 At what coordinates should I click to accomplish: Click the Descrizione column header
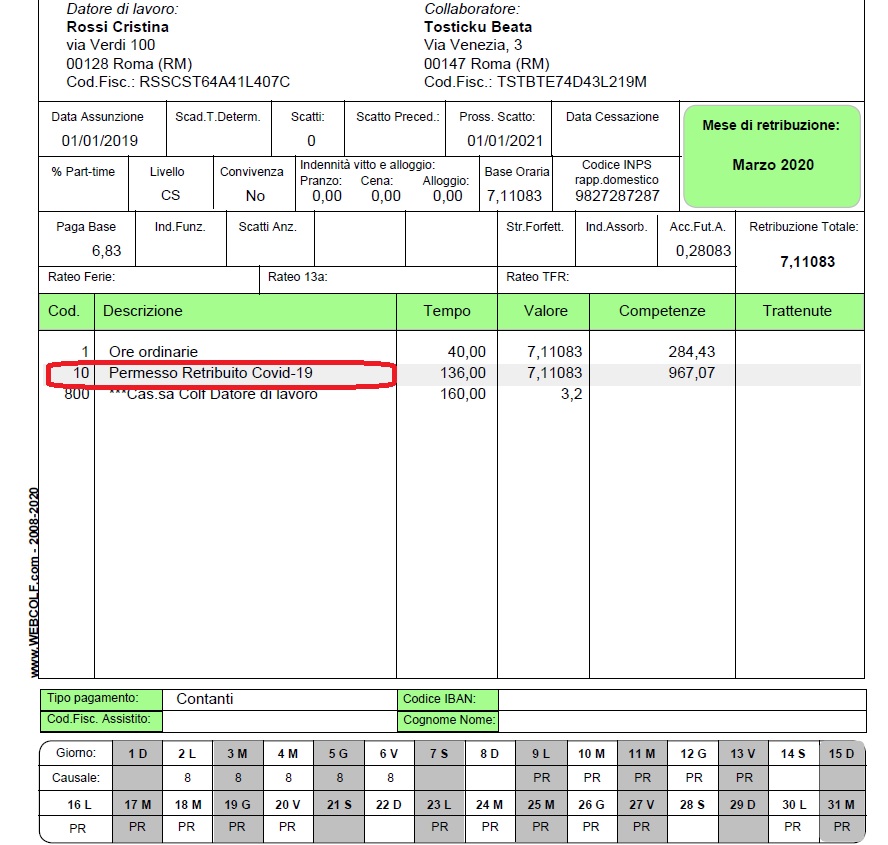pos(143,311)
